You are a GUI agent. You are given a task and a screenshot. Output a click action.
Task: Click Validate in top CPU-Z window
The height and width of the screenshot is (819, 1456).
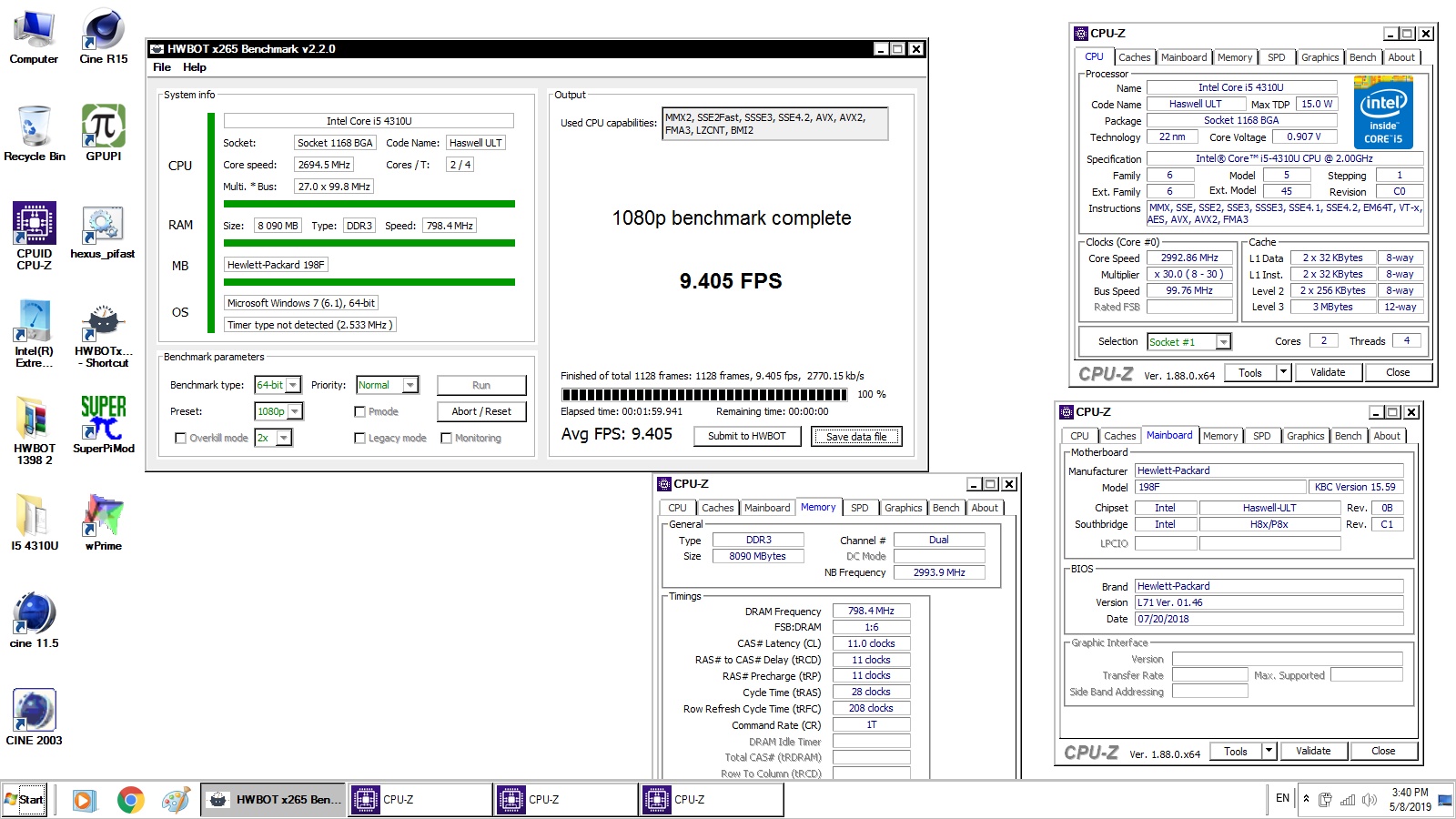(x=1328, y=372)
